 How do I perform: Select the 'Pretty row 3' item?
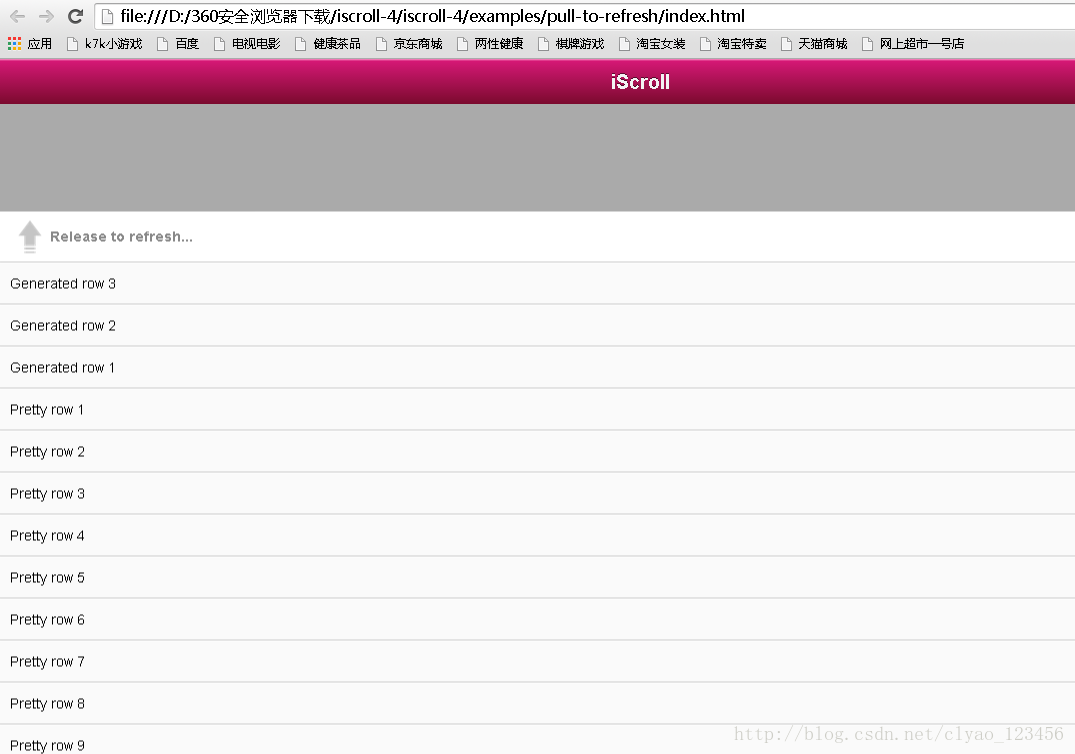point(538,494)
